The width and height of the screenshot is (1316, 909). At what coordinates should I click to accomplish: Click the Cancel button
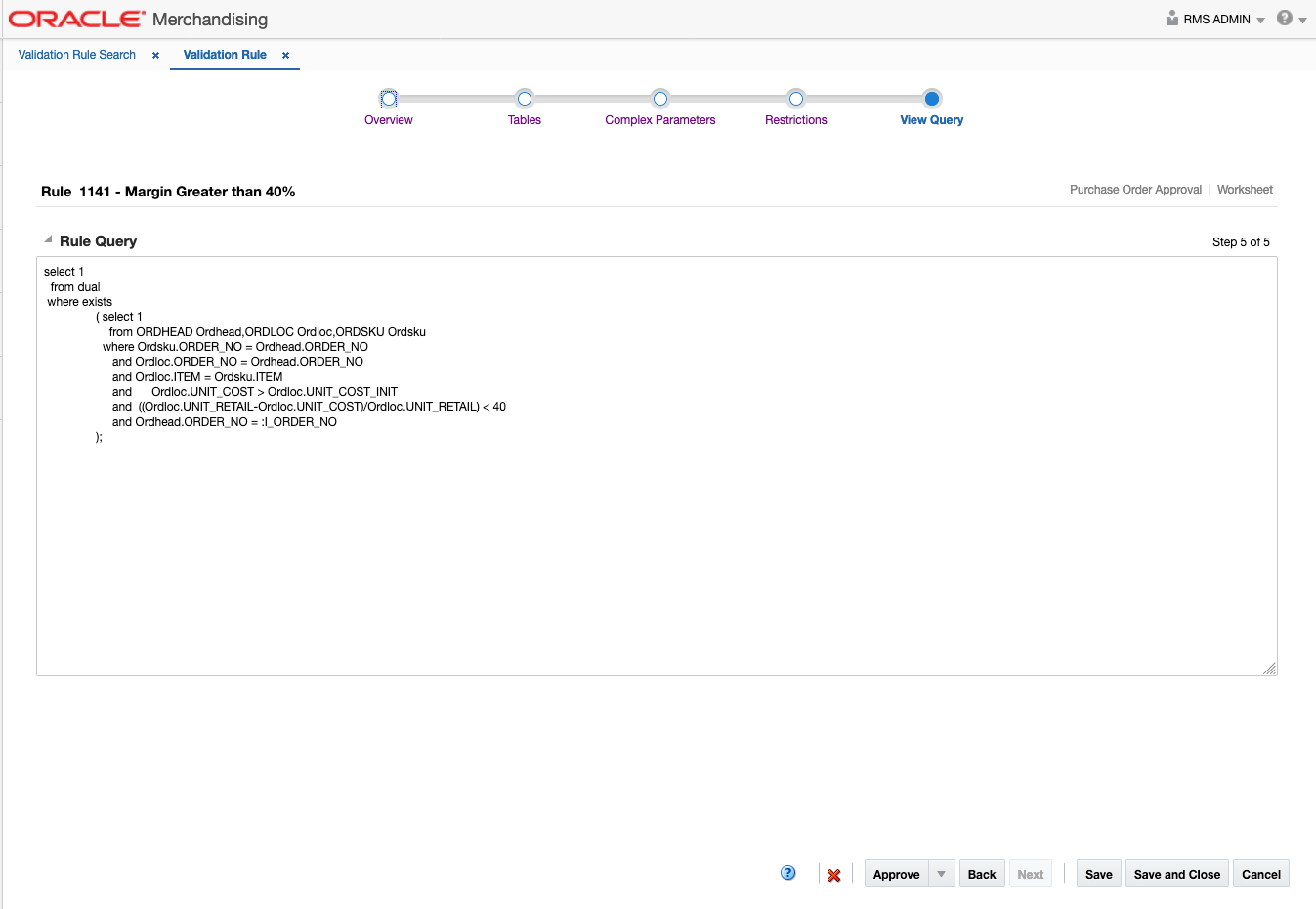coord(1260,873)
